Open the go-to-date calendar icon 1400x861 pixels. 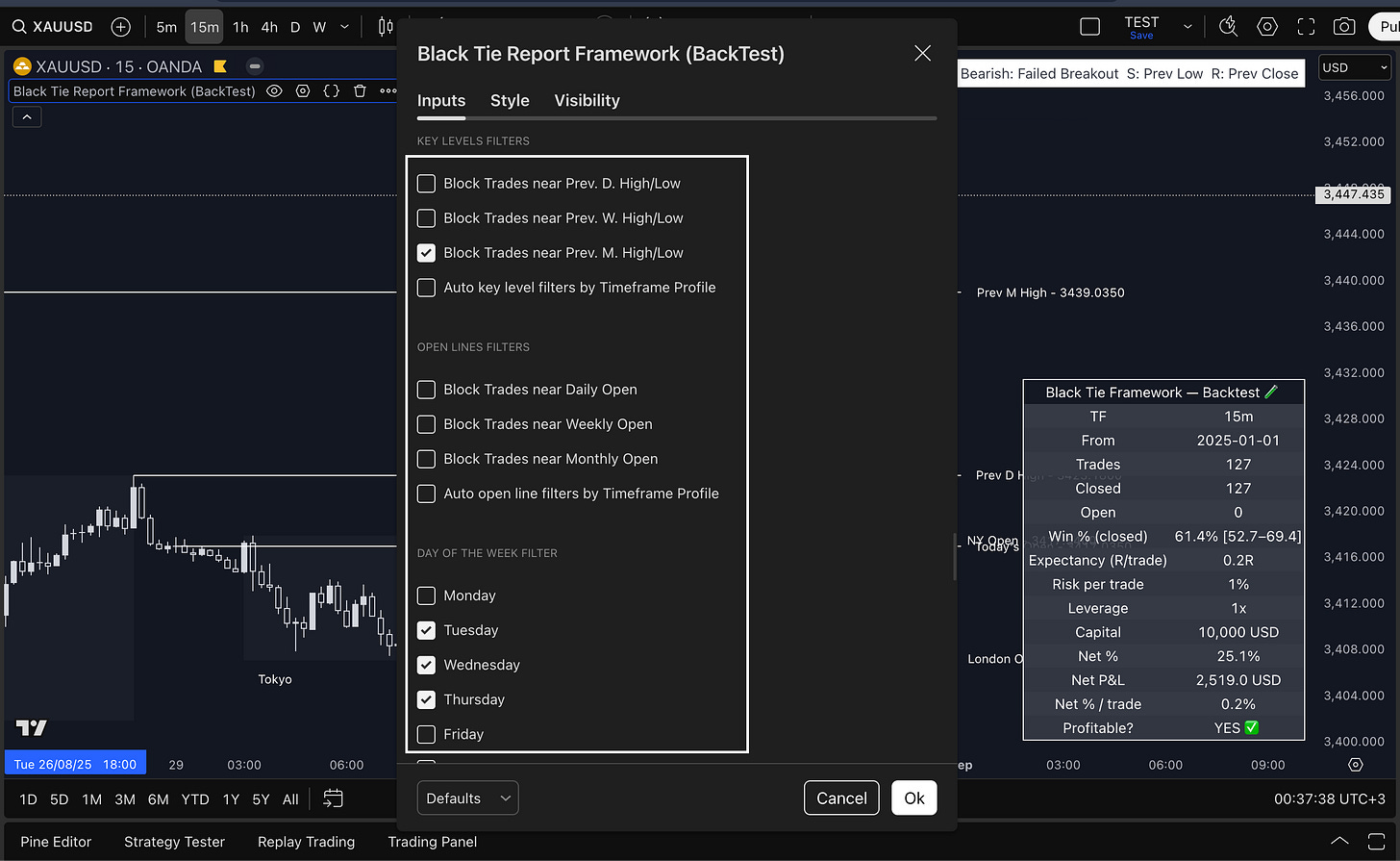(333, 798)
